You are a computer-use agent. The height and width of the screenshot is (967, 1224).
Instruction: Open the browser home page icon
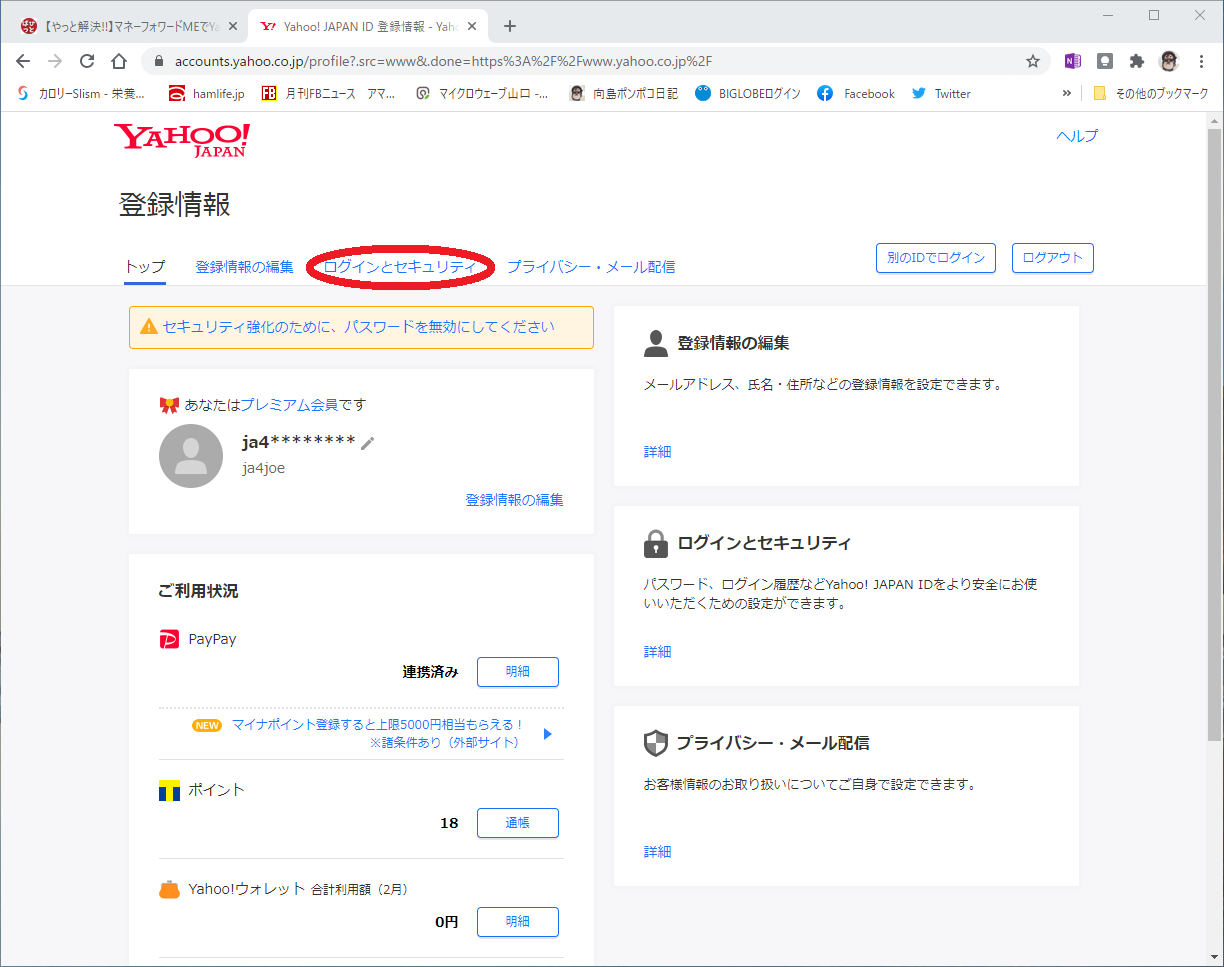click(119, 61)
